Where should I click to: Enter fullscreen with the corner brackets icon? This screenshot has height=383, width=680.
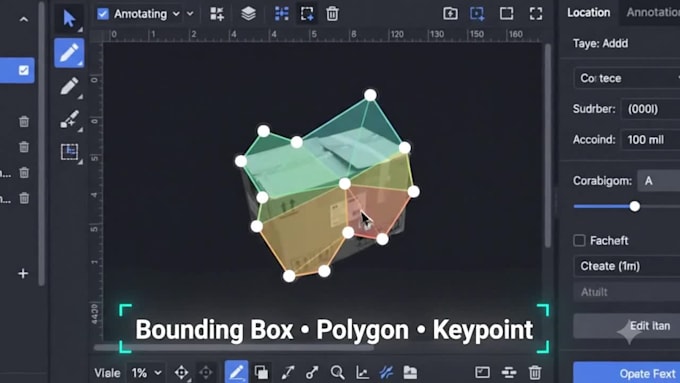point(536,13)
